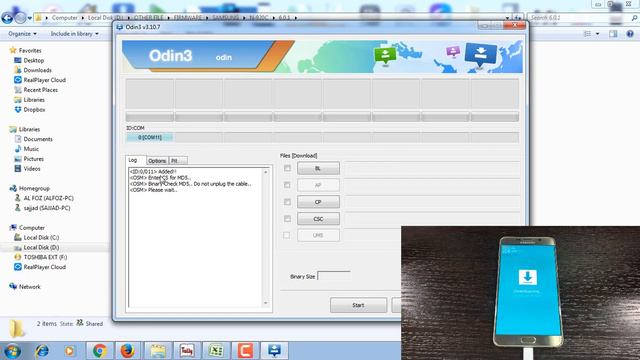Open Camtasia recorder taskbar icon
Viewport: 640px width, 360px height.
245,351
